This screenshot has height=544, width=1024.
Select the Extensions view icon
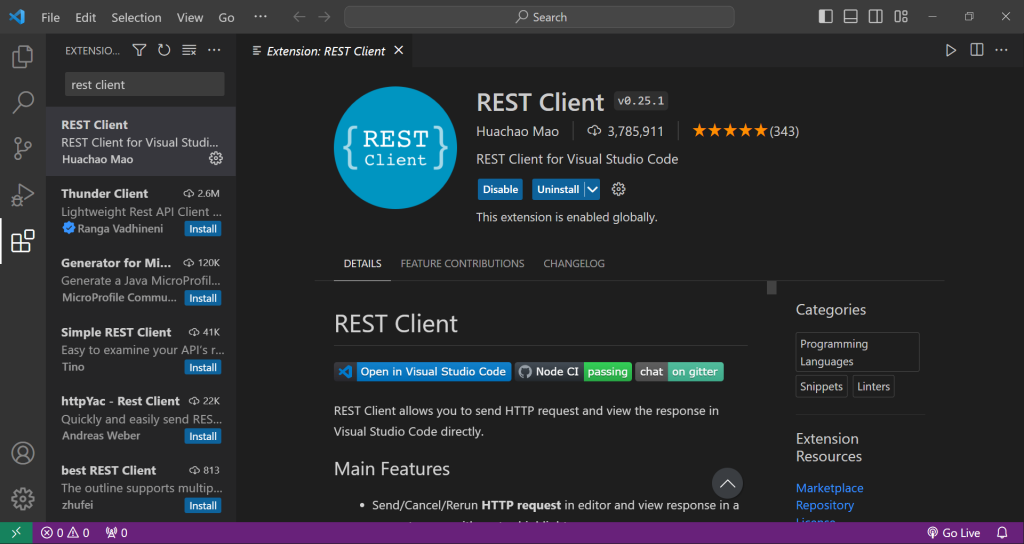click(23, 241)
